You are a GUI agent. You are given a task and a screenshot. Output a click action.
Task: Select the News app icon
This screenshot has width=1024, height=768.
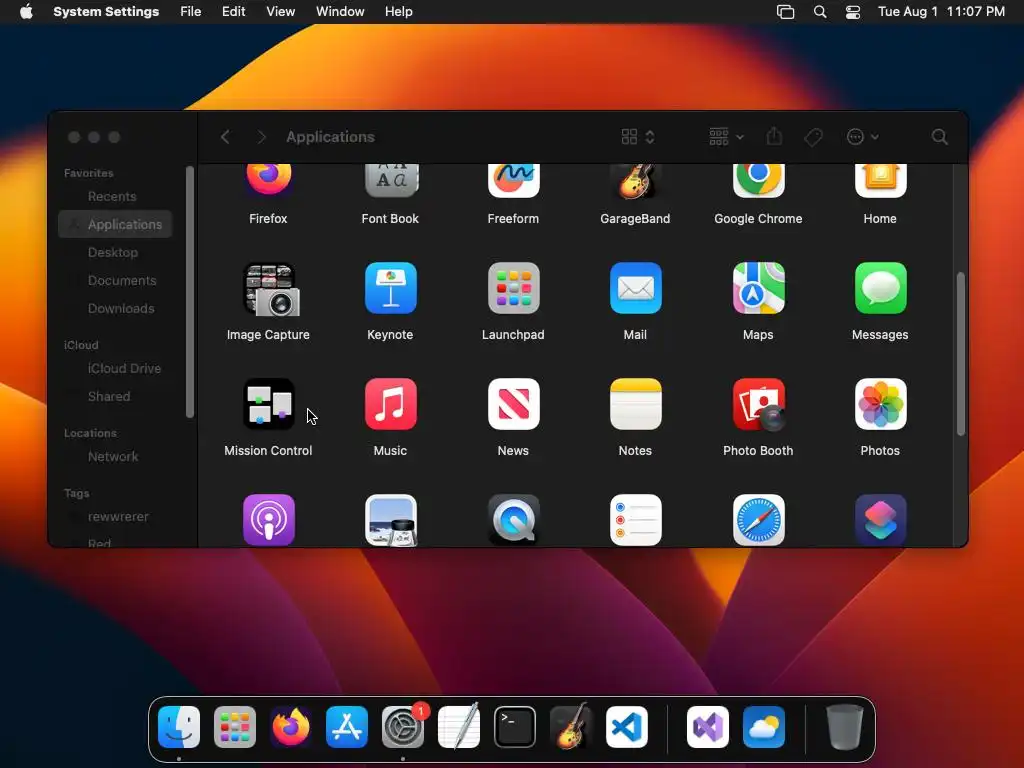point(513,404)
